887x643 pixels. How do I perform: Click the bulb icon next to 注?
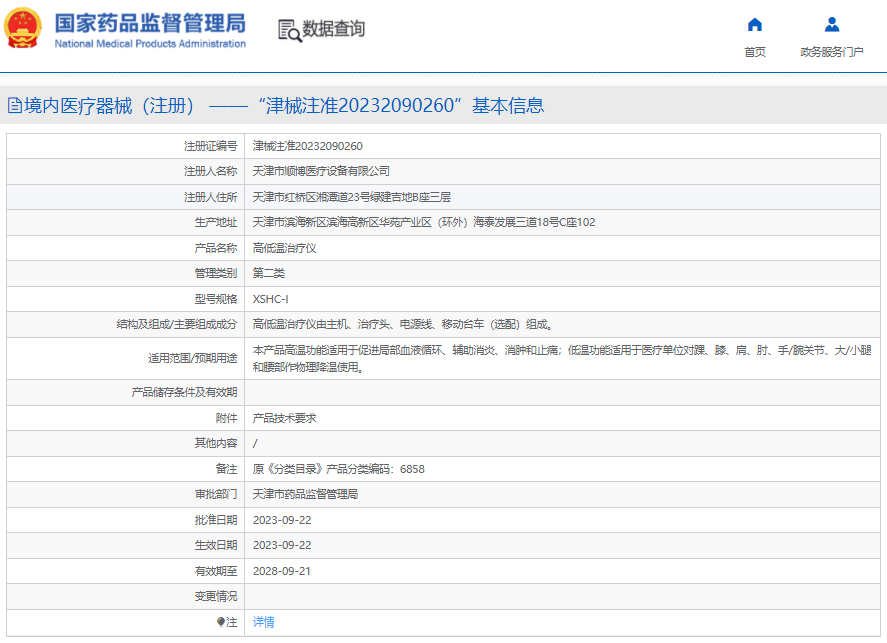click(221, 622)
